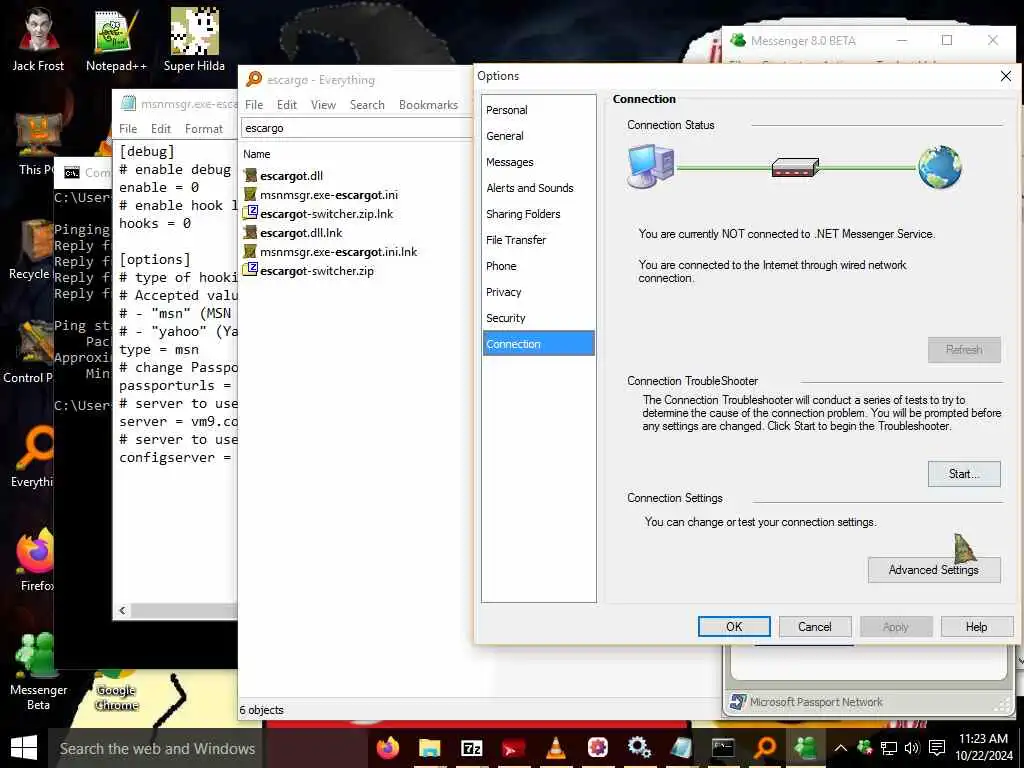Close the Options dialog

(x=1006, y=76)
